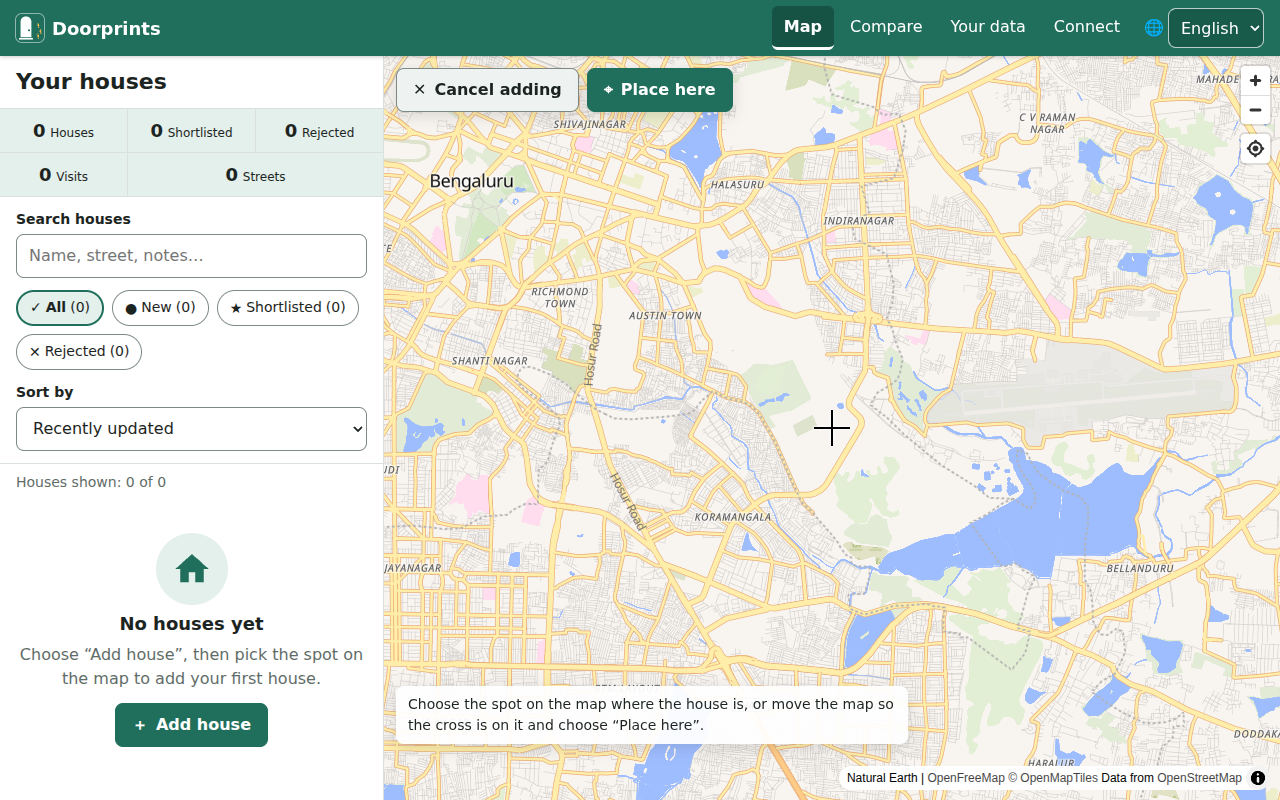The width and height of the screenshot is (1280, 800).
Task: Toggle map attribution info icon
Action: click(x=1258, y=778)
